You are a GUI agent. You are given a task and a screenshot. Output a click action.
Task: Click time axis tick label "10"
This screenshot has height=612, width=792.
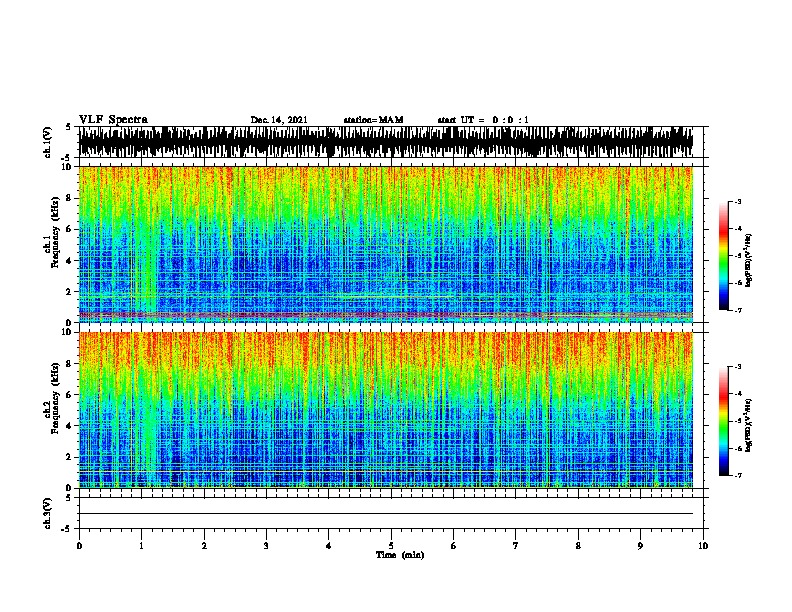click(703, 546)
